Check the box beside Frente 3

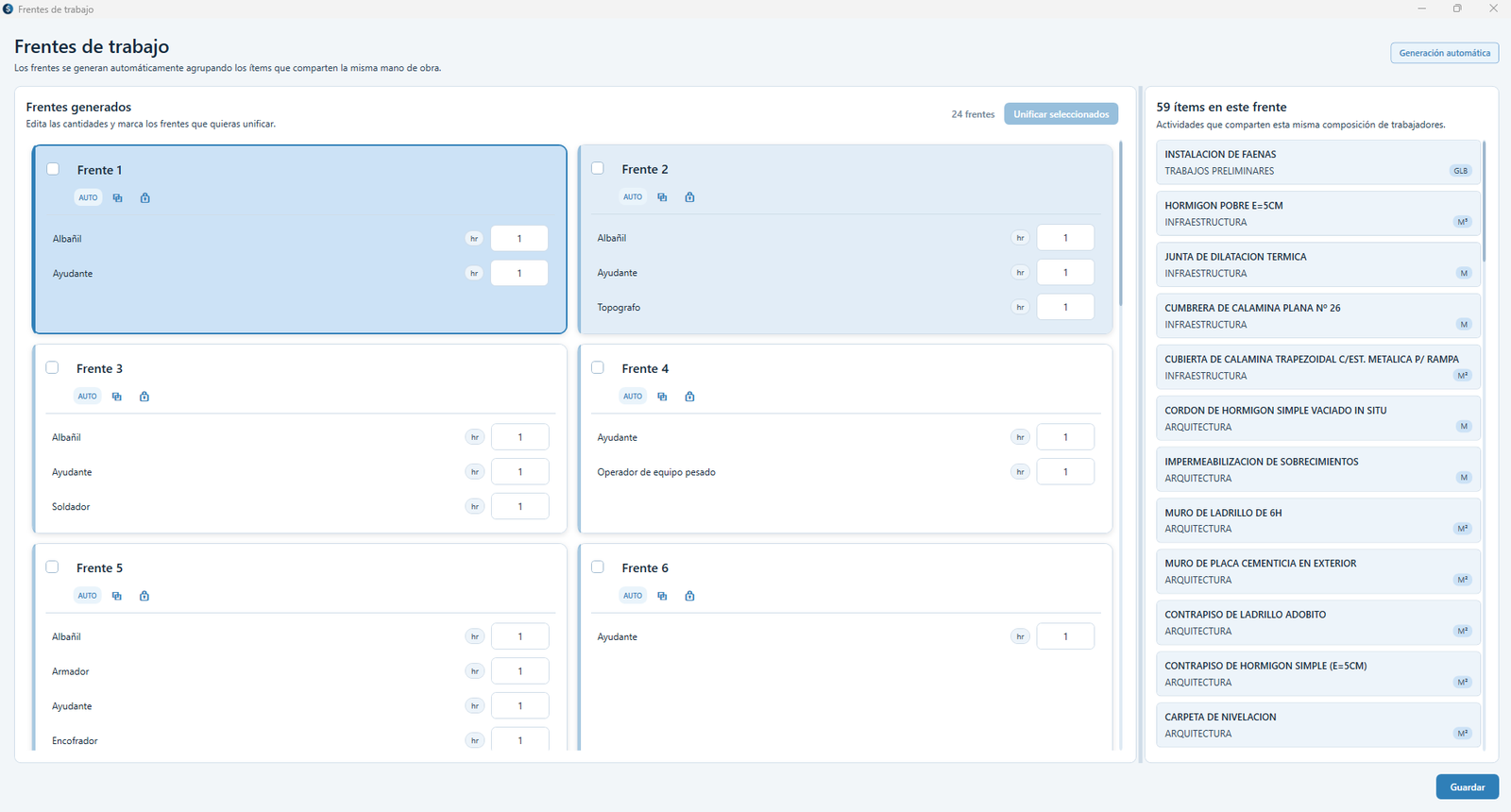(x=52, y=367)
